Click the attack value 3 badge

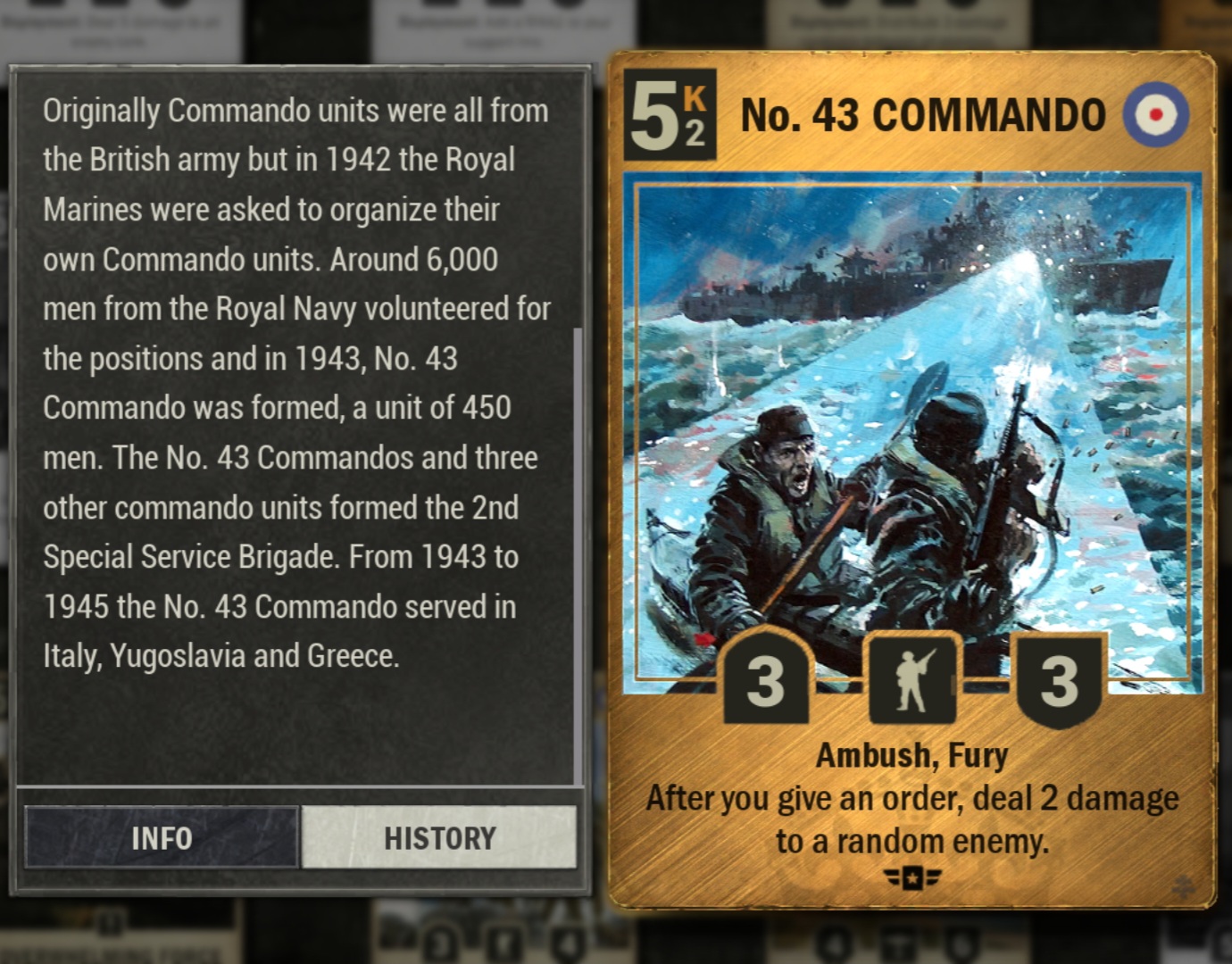[766, 678]
